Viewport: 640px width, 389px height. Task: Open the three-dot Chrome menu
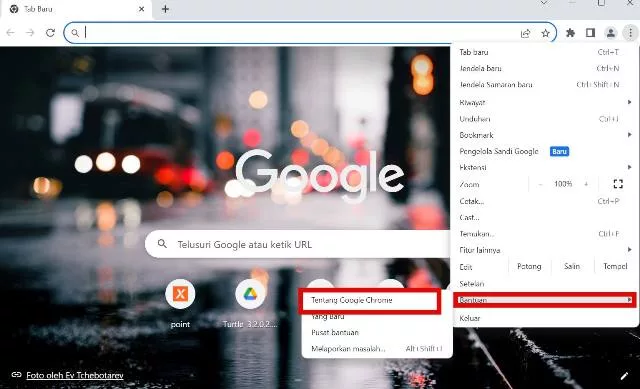[630, 33]
